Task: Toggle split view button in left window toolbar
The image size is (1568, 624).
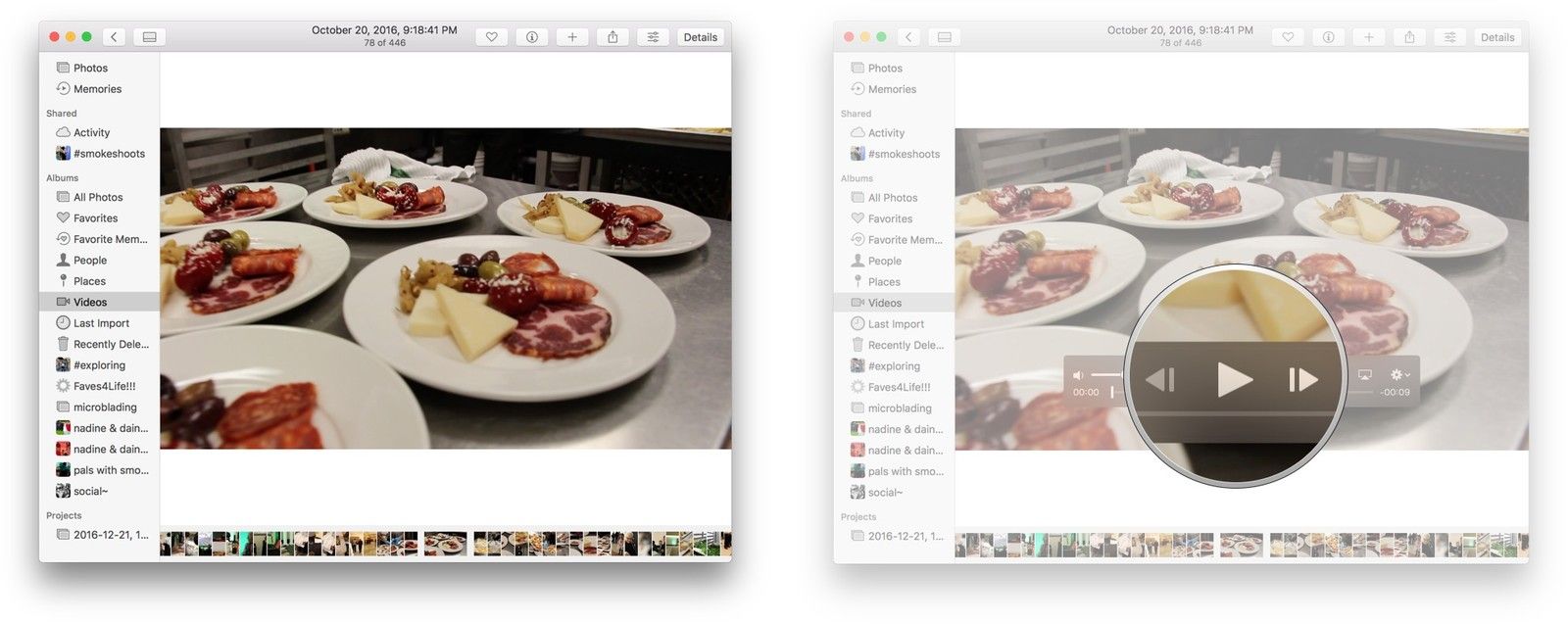Action: tap(149, 37)
